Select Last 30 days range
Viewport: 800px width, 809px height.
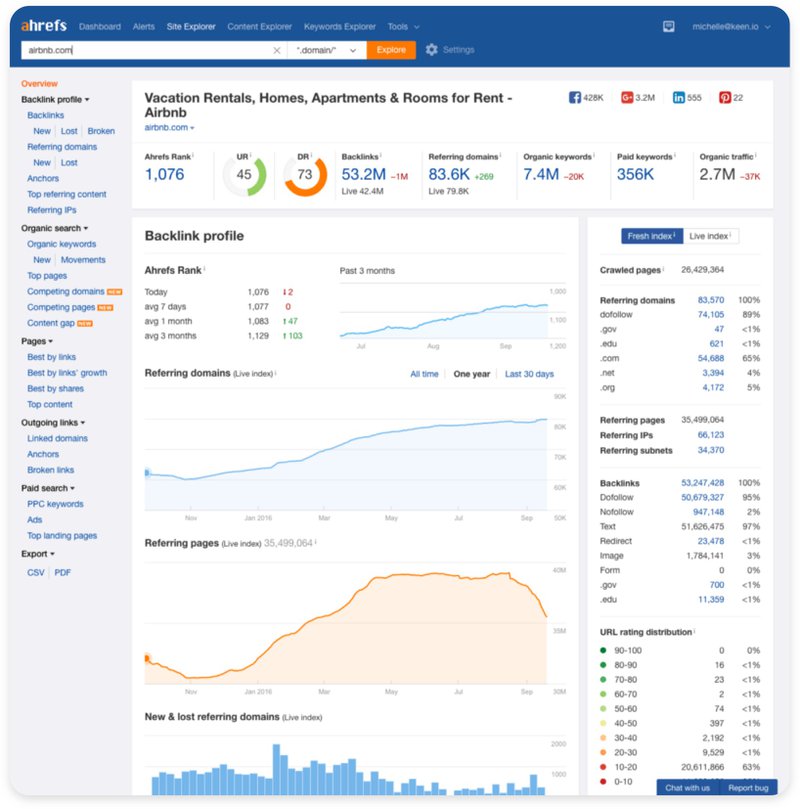529,374
